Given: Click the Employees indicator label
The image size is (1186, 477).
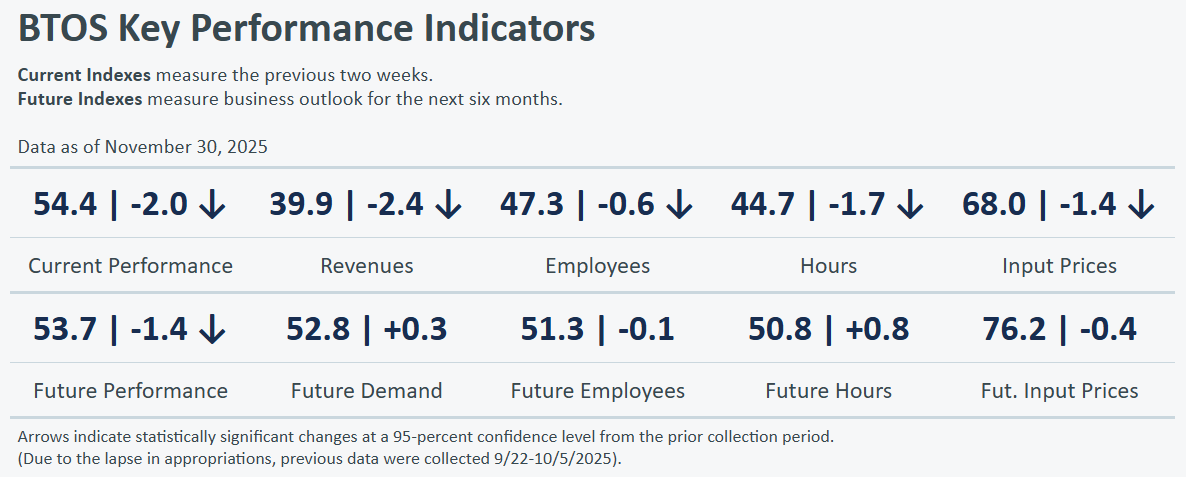Looking at the screenshot, I should (597, 266).
